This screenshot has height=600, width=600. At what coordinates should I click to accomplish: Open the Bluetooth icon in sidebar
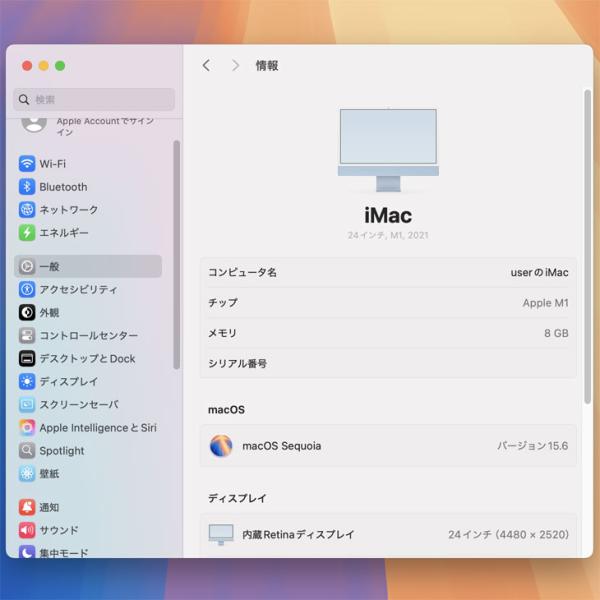click(27, 187)
